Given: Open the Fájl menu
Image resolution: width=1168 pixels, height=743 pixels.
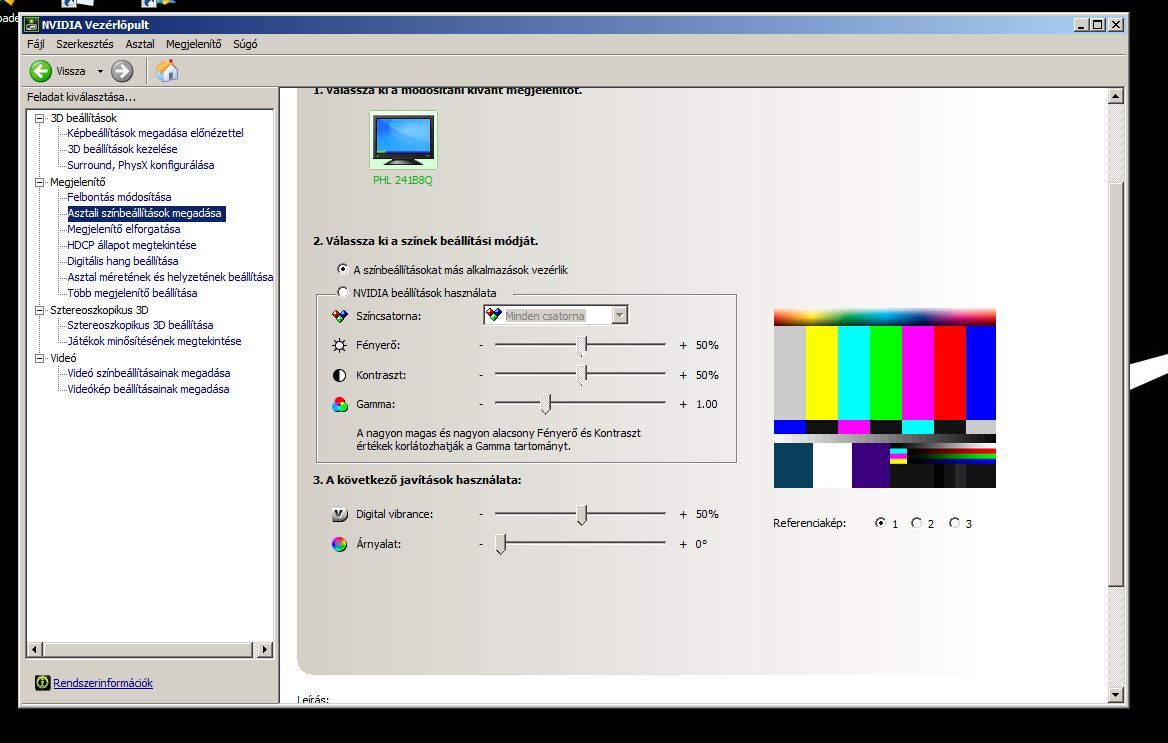Looking at the screenshot, I should [x=36, y=44].
